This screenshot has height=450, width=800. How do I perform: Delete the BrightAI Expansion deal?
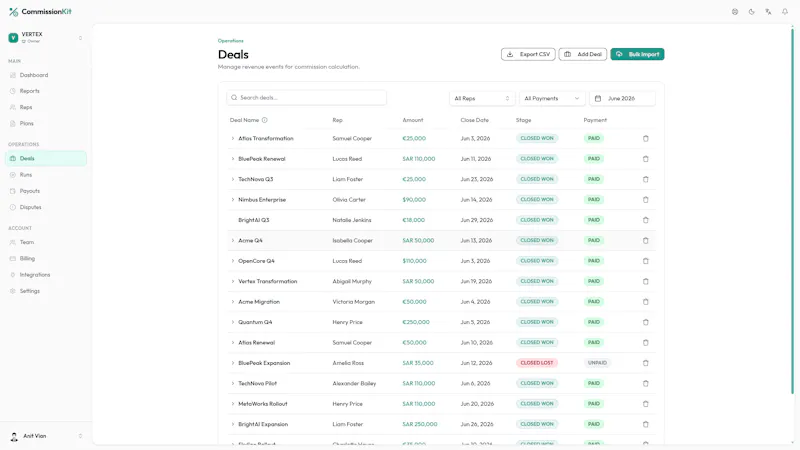tap(645, 424)
